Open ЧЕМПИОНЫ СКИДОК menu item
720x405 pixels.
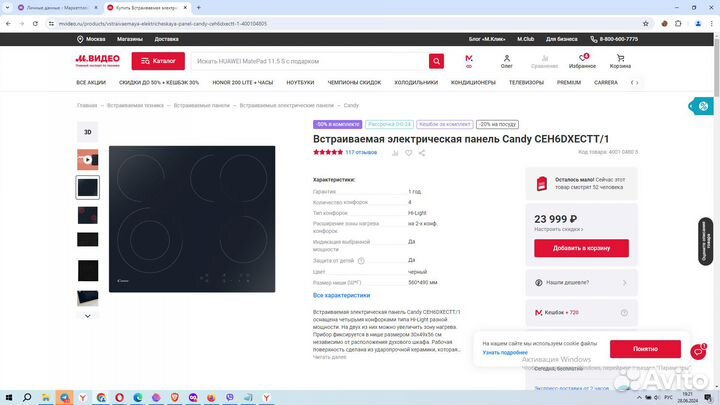coord(354,83)
